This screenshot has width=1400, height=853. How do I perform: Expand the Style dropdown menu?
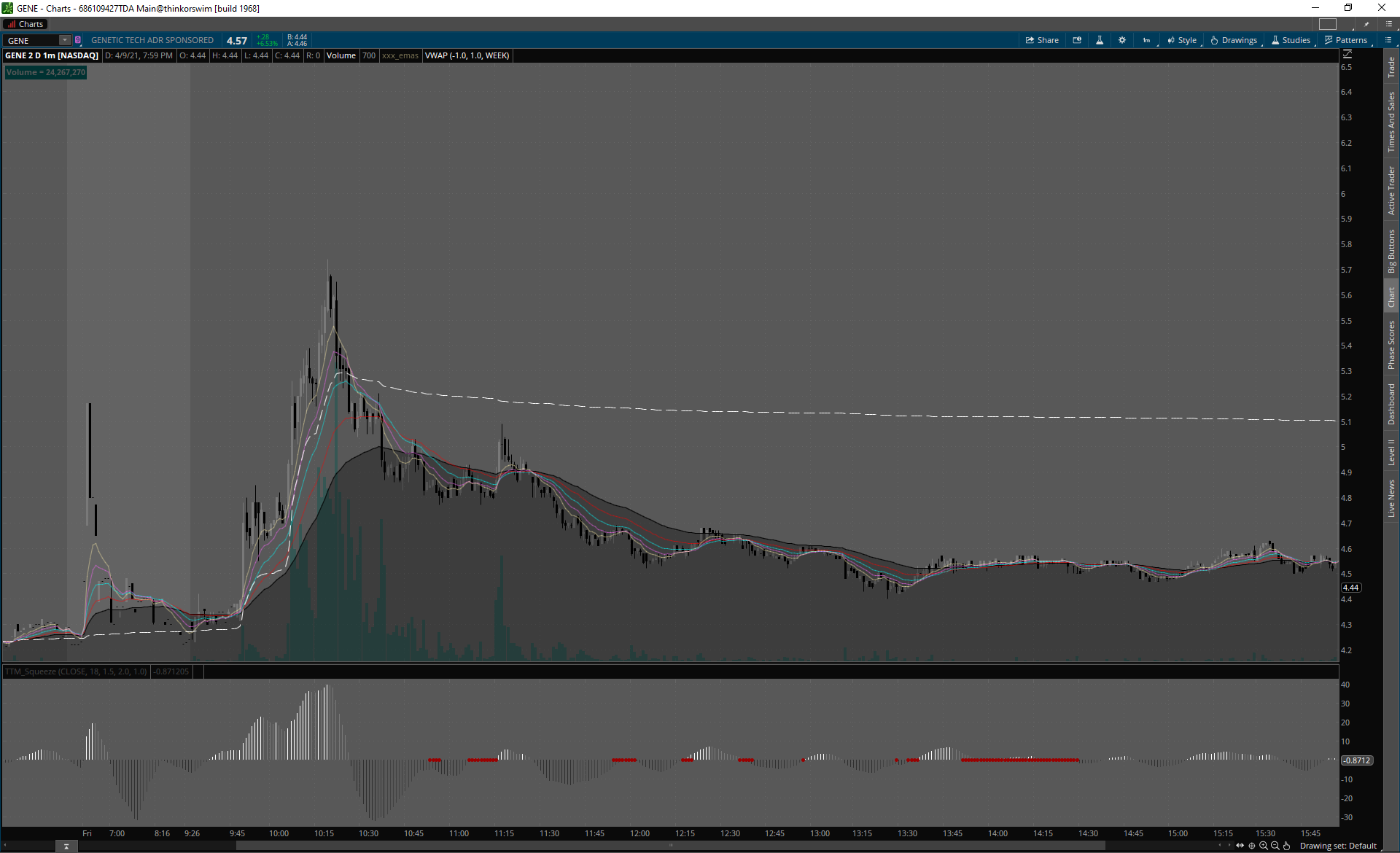1182,40
